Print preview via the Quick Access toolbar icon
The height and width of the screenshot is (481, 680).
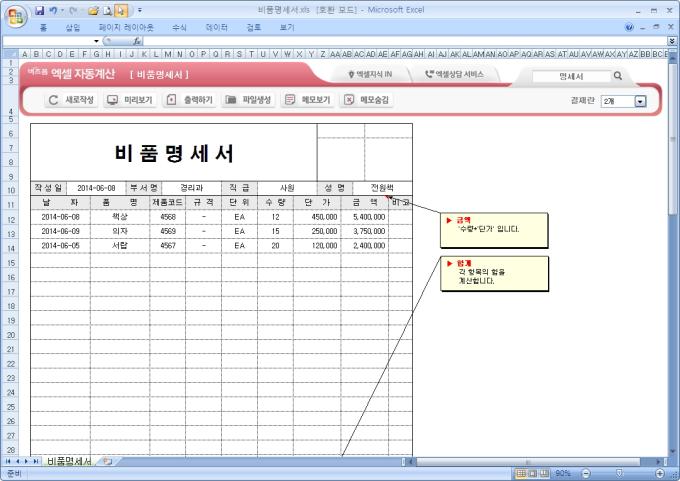[108, 10]
